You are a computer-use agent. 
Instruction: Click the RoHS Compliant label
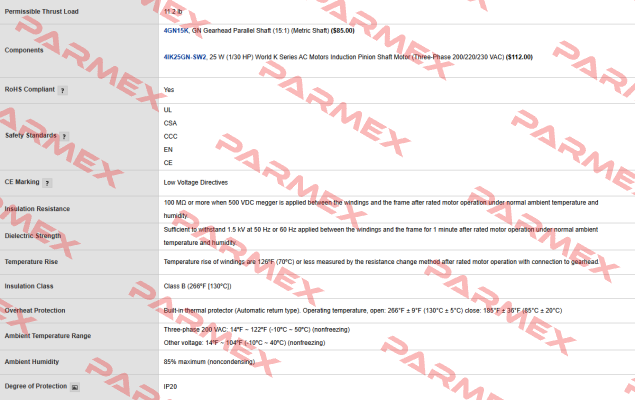coord(30,89)
